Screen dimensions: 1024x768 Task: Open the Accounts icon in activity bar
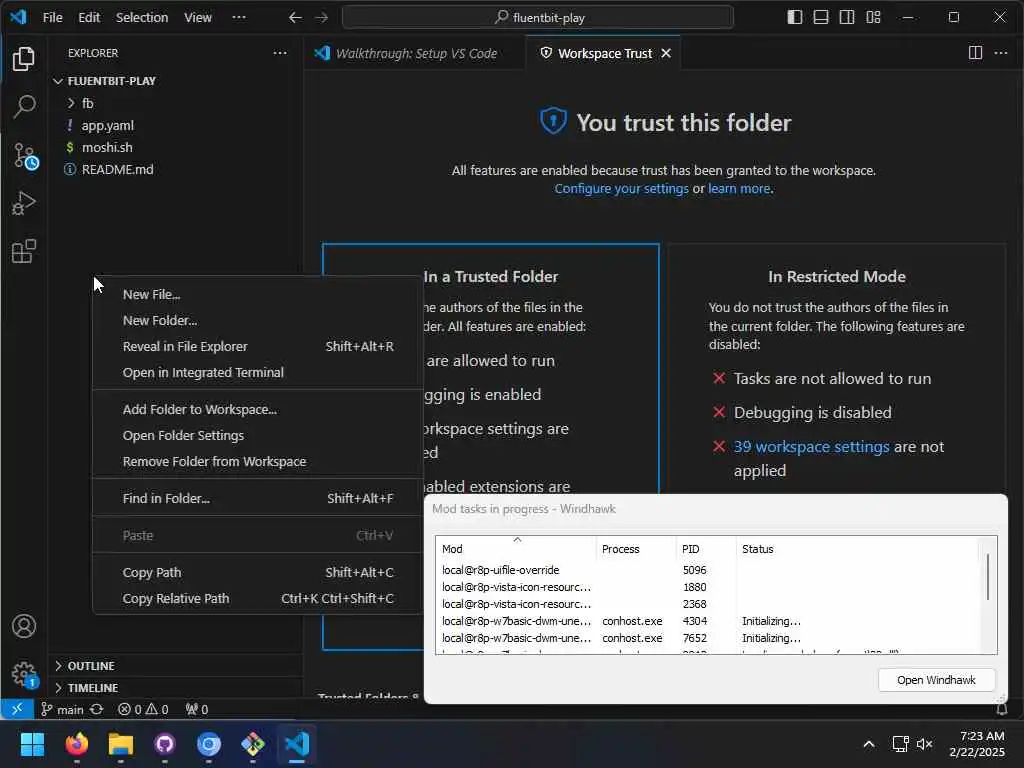(24, 626)
